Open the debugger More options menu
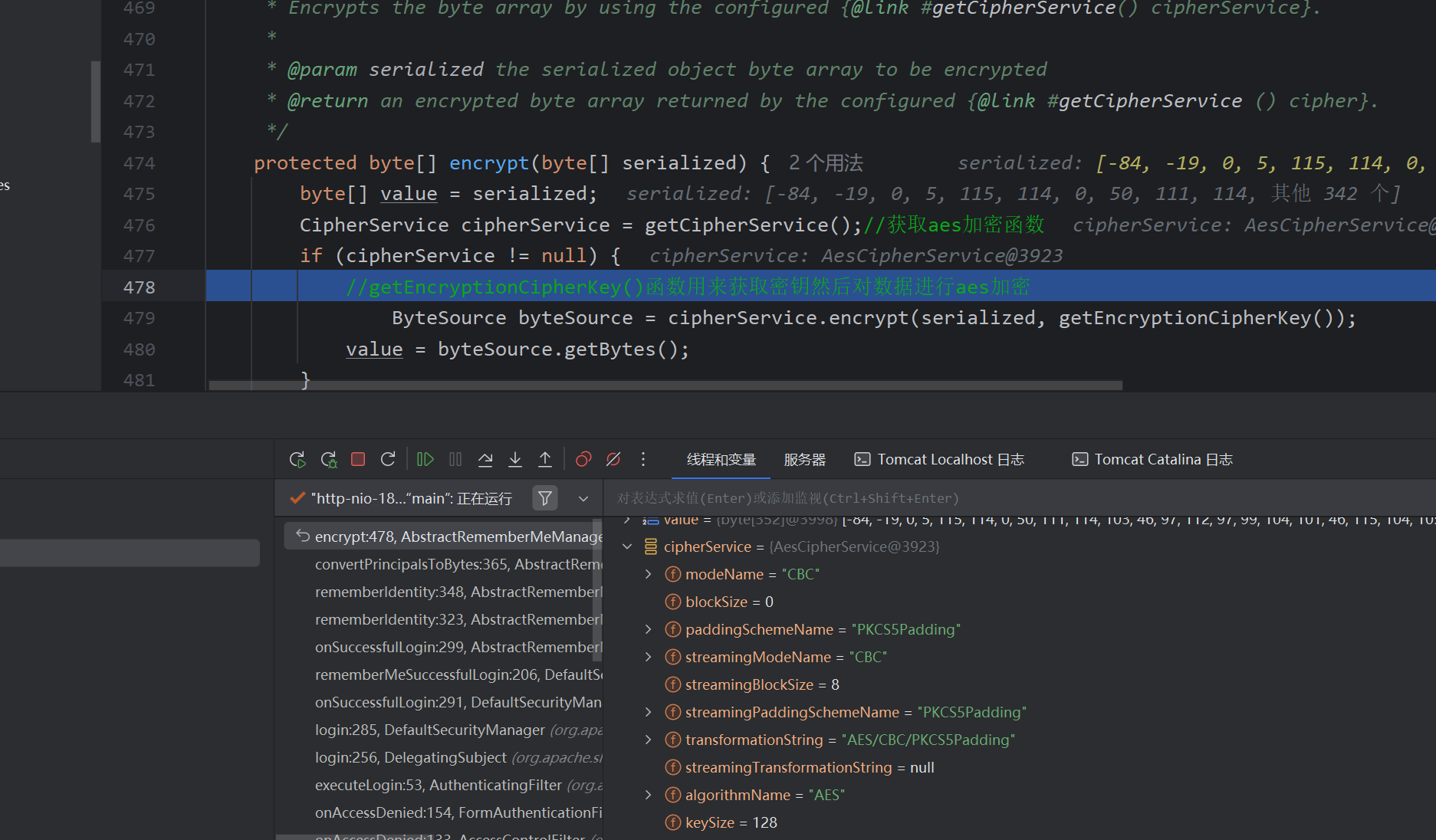The image size is (1436, 840). [643, 459]
